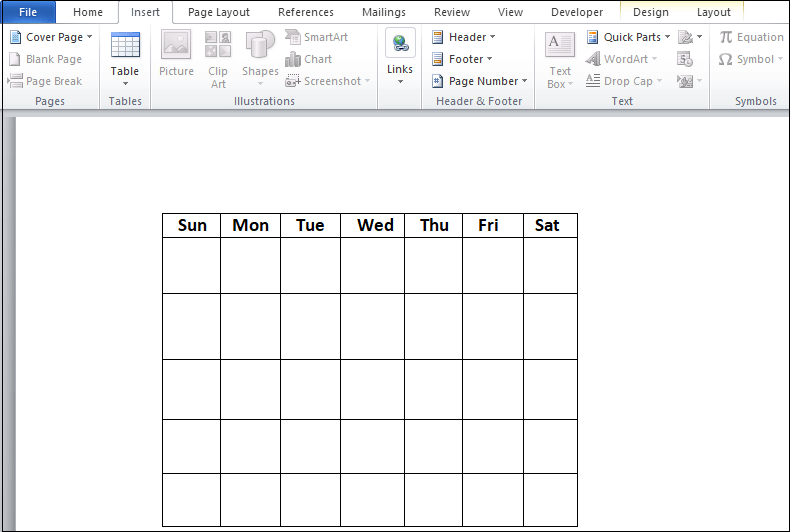Insert a Chart
The height and width of the screenshot is (532, 790).
pyautogui.click(x=308, y=59)
